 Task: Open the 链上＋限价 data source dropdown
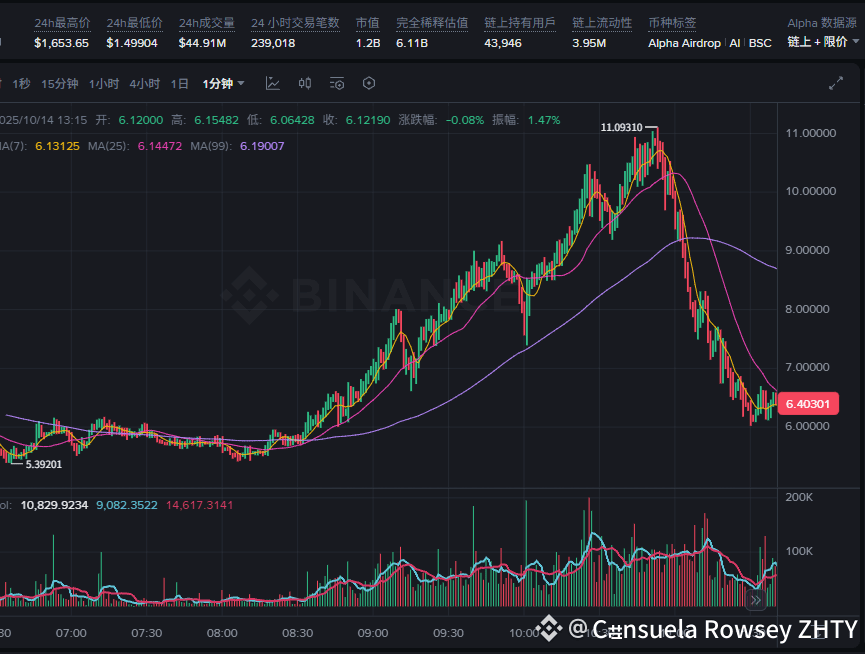pyautogui.click(x=823, y=42)
